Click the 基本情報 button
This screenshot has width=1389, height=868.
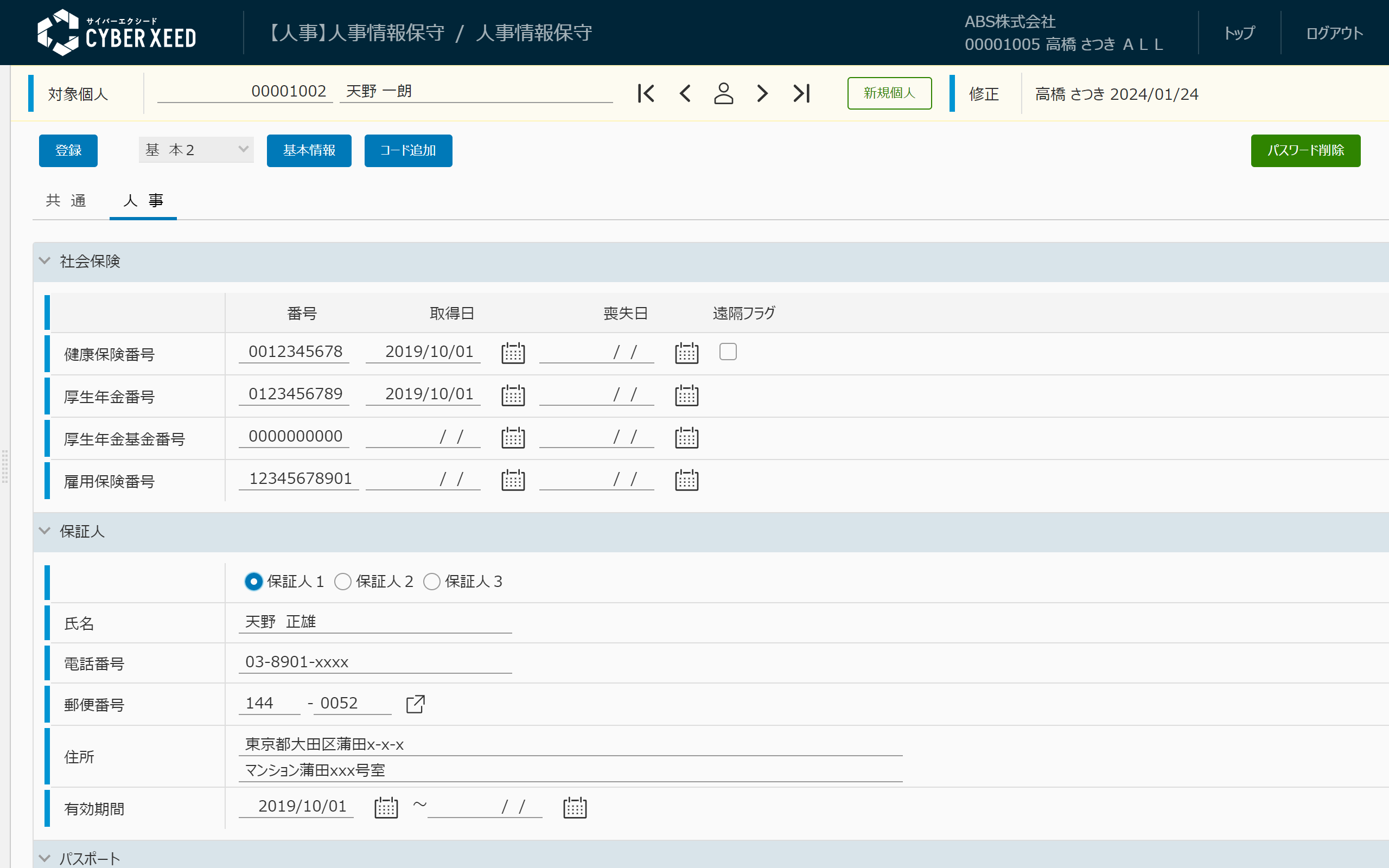click(309, 150)
